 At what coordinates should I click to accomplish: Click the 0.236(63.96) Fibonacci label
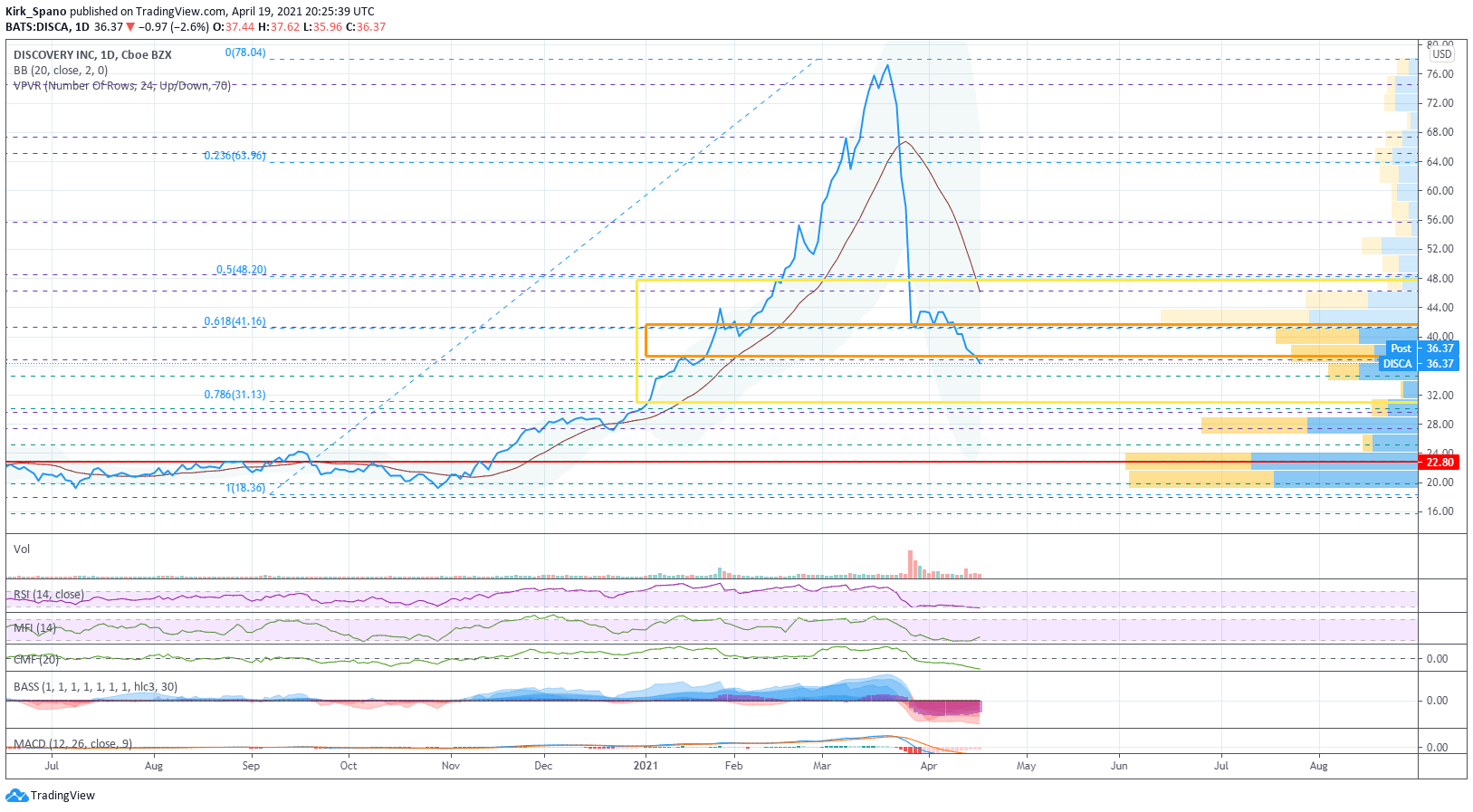point(234,156)
